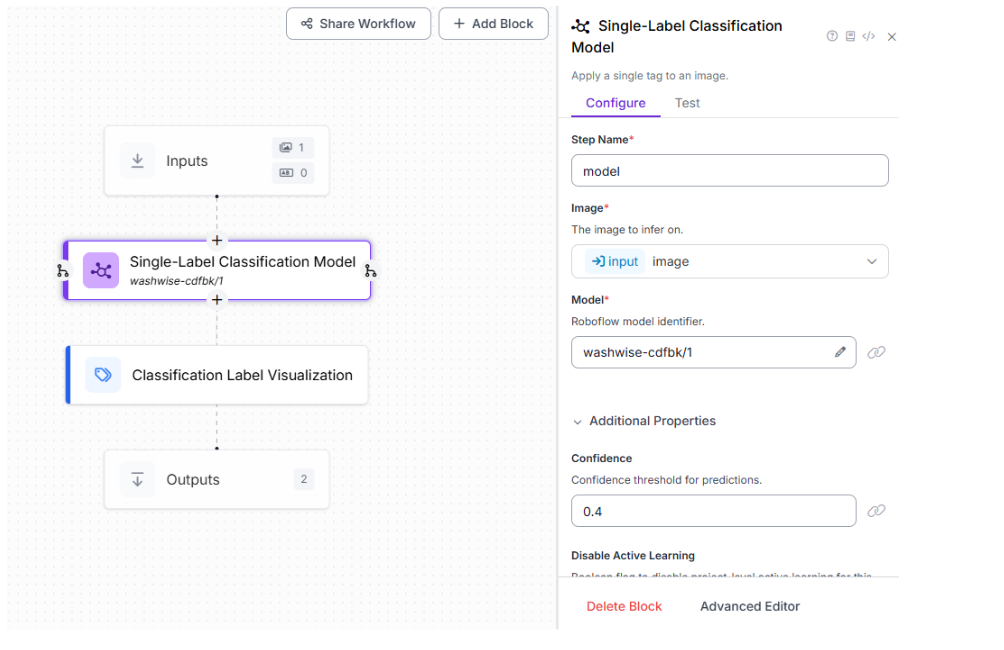Click the Share Workflow button
The image size is (1004, 650).
click(x=358, y=24)
